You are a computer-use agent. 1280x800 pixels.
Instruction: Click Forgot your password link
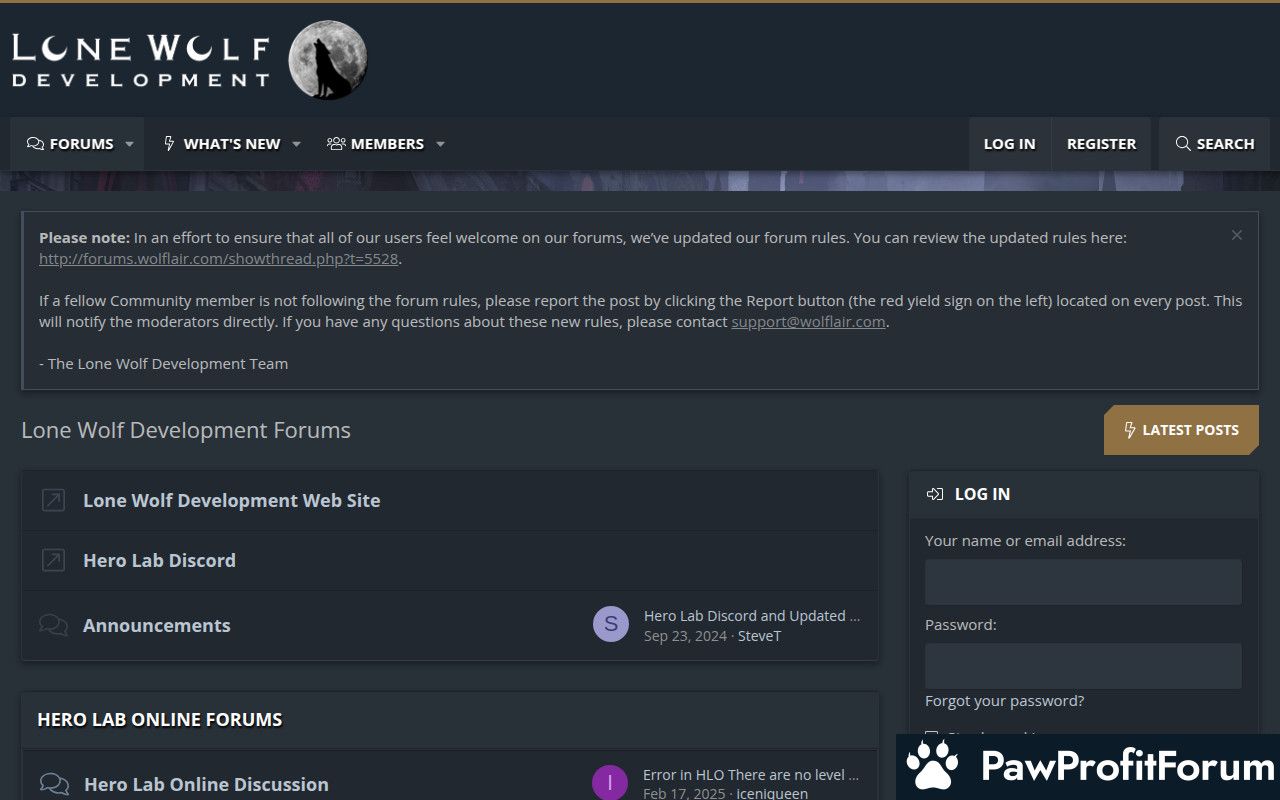(1004, 701)
